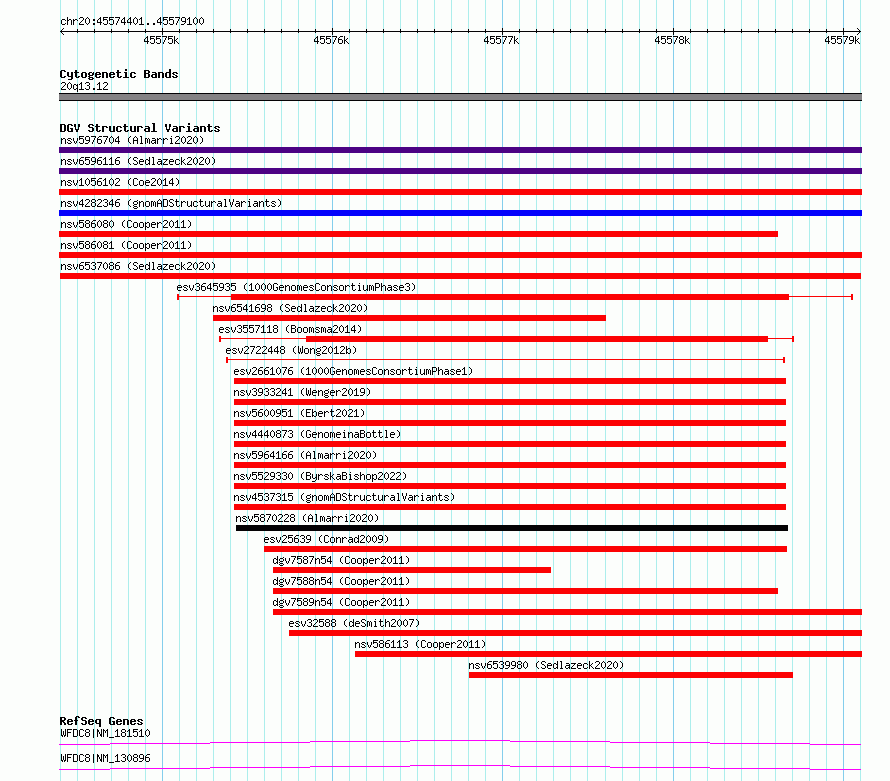
Task: Click the blue nsv4282346 gnomAD variant bar
Action: (x=460, y=213)
